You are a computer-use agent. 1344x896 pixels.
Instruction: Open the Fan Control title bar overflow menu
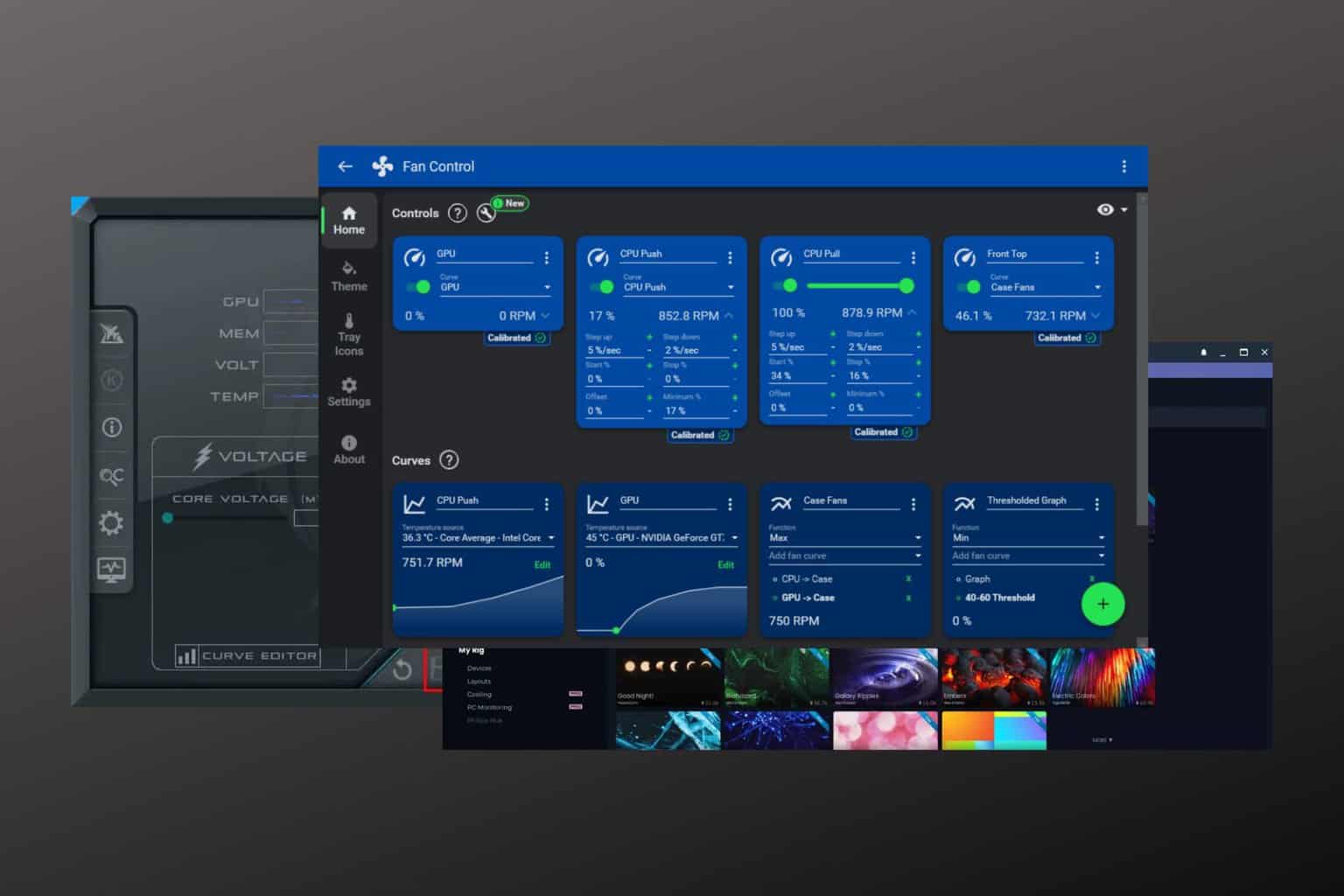[x=1124, y=166]
